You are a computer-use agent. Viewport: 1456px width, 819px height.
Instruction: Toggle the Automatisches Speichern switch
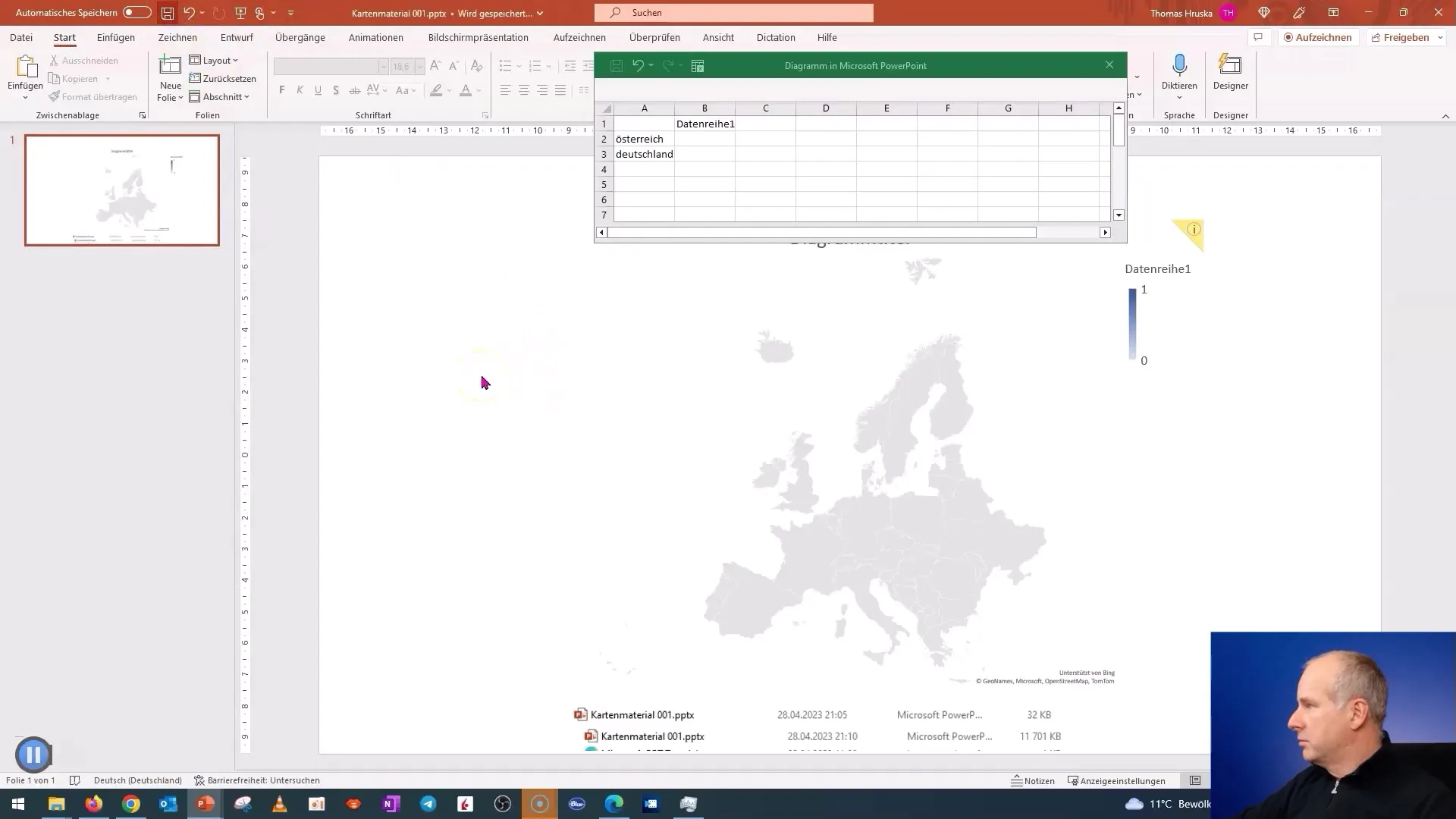pyautogui.click(x=137, y=13)
